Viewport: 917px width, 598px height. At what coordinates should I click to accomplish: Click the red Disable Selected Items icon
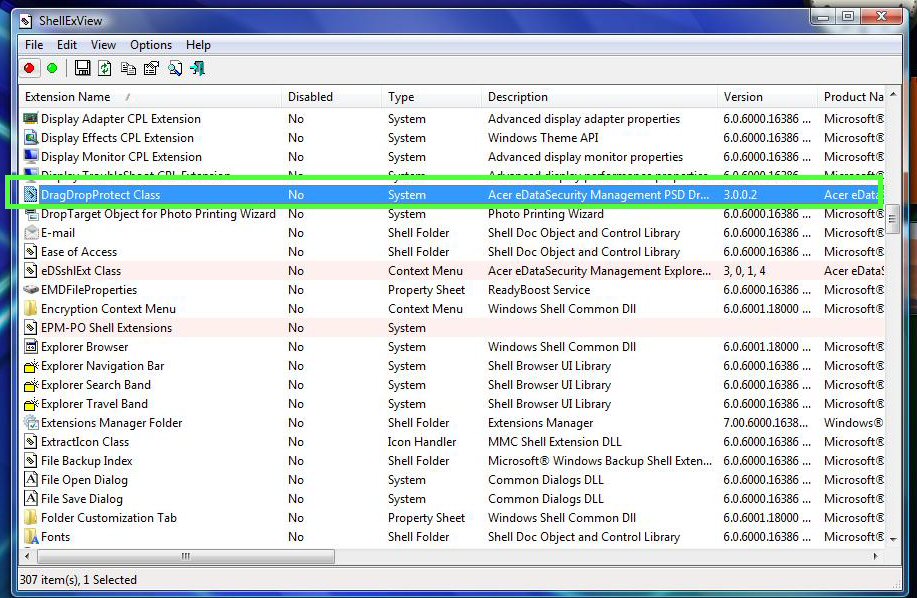coord(29,68)
